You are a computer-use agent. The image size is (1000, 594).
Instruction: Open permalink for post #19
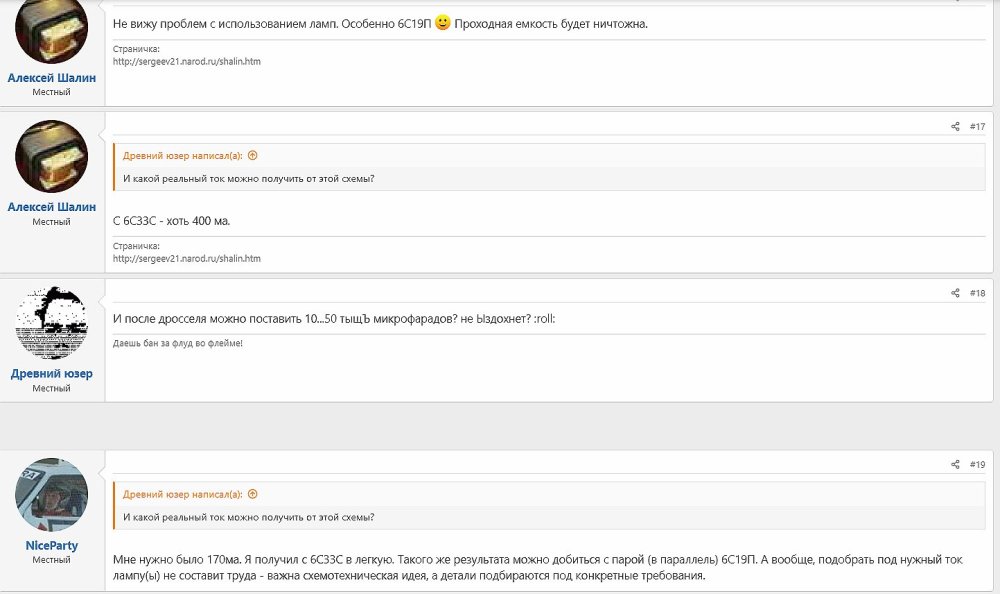pos(977,465)
